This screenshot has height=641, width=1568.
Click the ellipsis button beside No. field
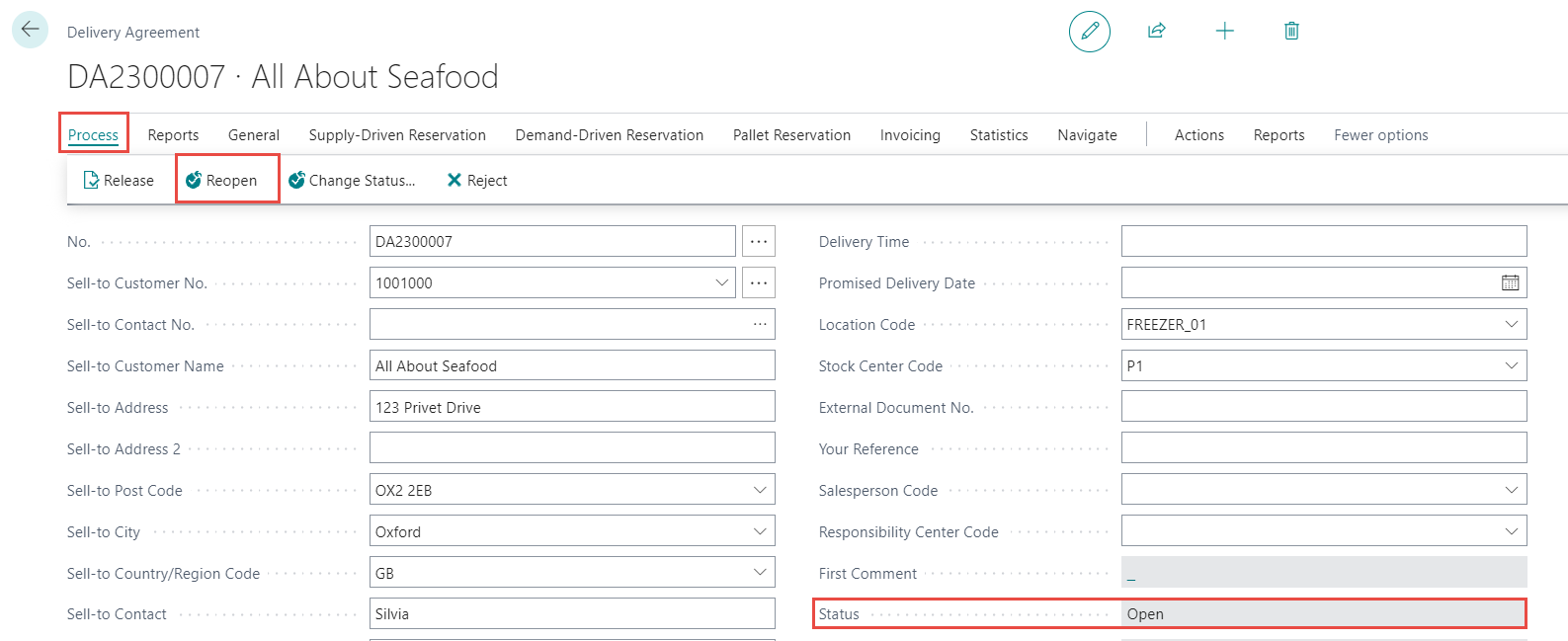pos(758,242)
